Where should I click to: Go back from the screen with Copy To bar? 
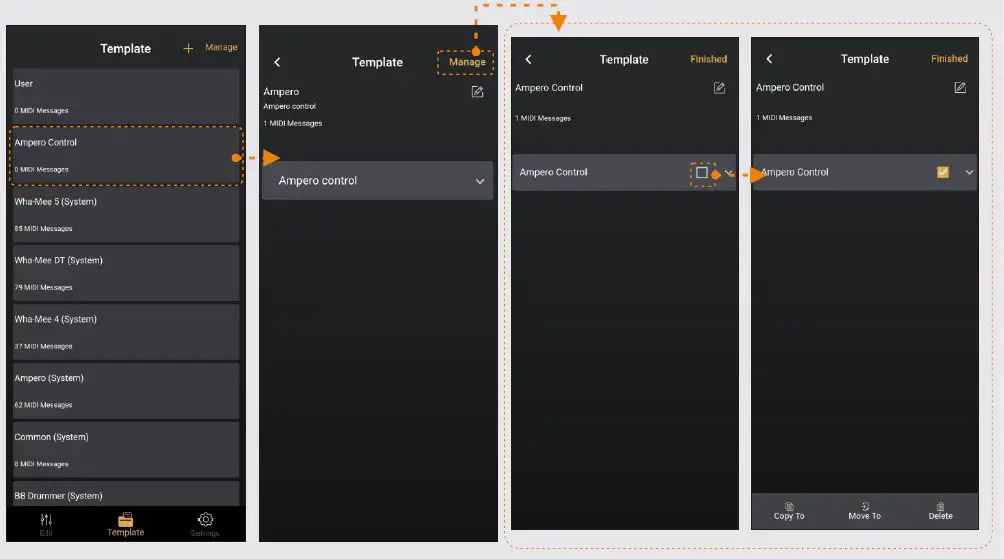[769, 59]
